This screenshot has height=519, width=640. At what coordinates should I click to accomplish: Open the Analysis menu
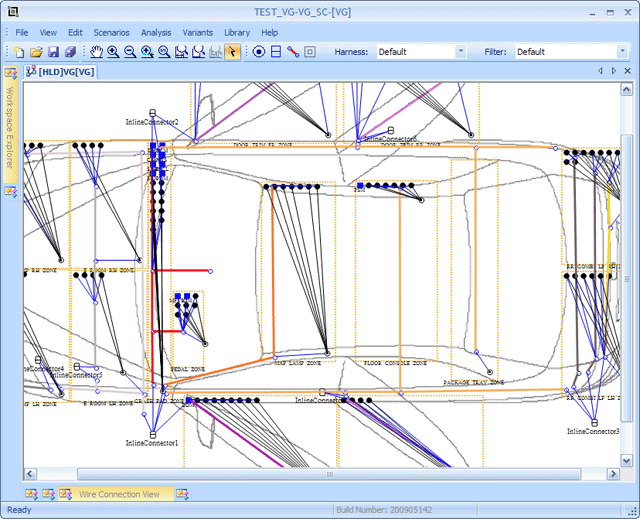coord(156,32)
